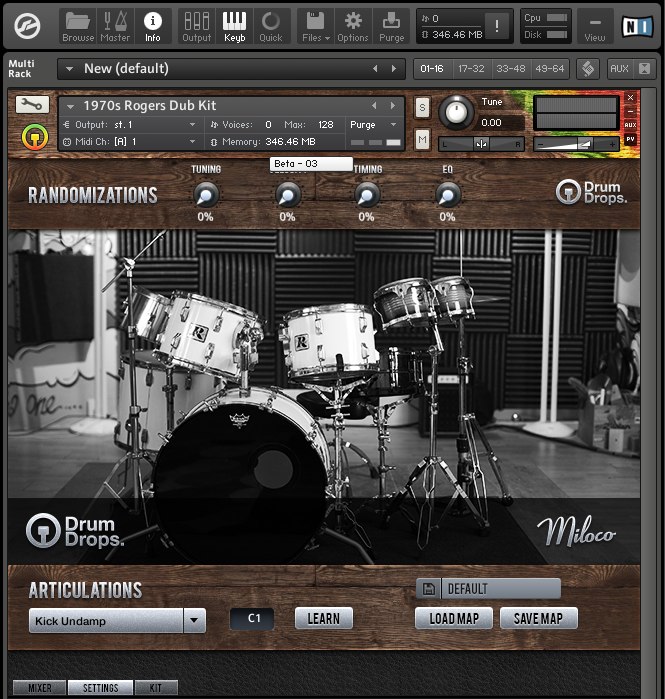Click the LEARN button

pyautogui.click(x=324, y=618)
